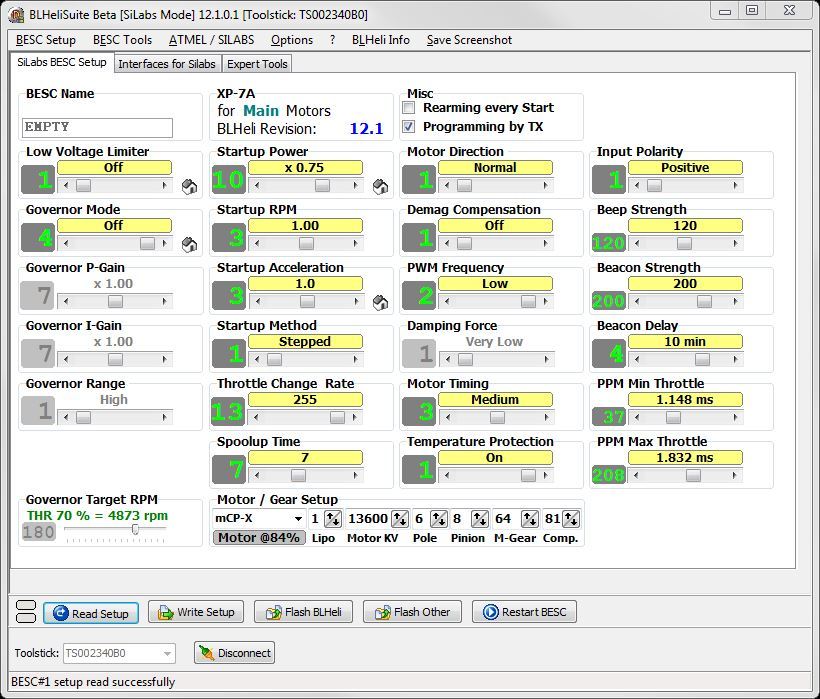
Task: Click Throttle Change Rate slider thumb
Action: click(337, 418)
